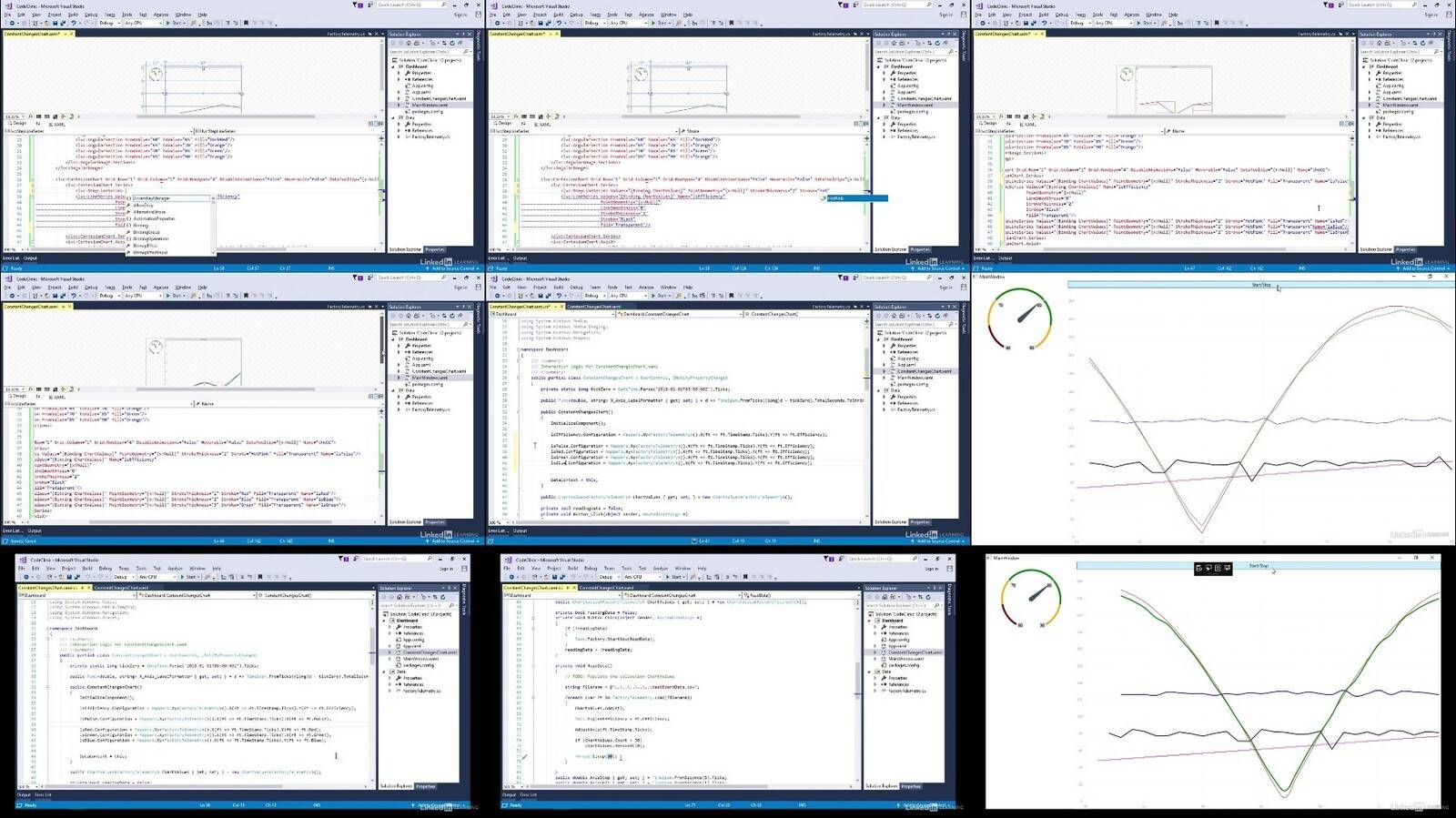The height and width of the screenshot is (818, 1456).
Task: Click Add to Source Control in top-left status bar
Action: point(453,268)
